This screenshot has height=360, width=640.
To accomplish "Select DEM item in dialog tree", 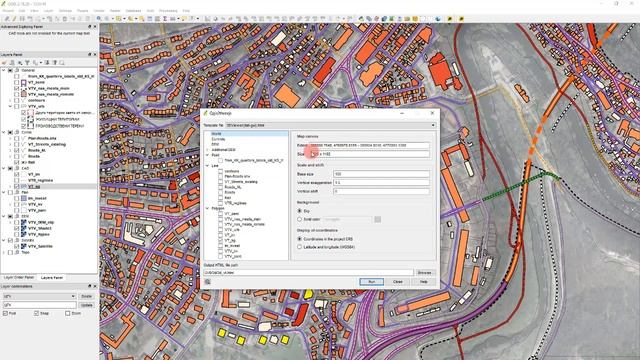I will pyautogui.click(x=215, y=144).
